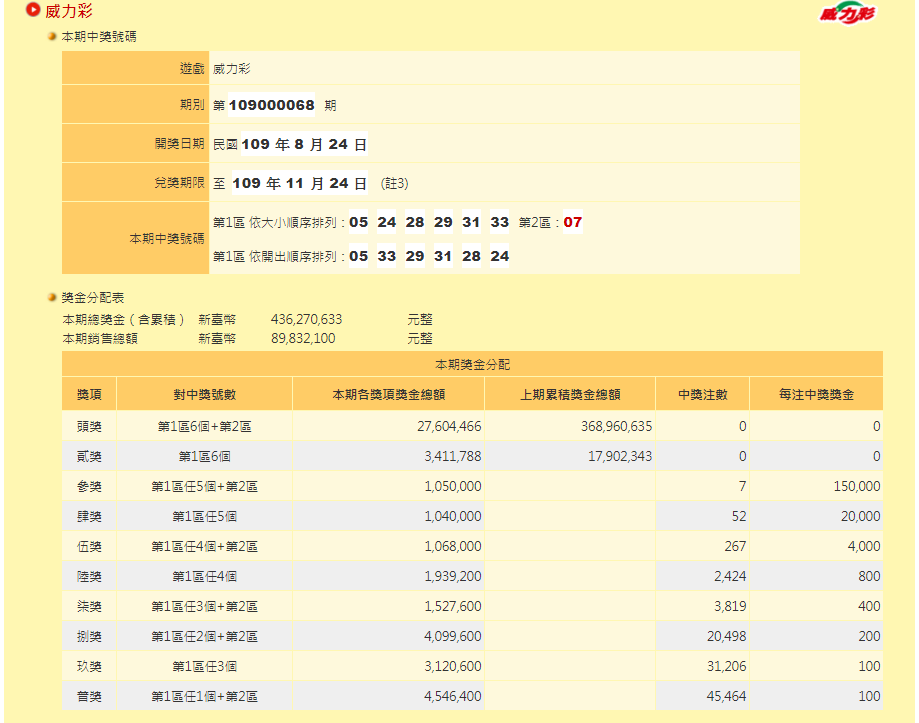Click the draw date 109 年 8 月 24 日
The image size is (919, 723).
coord(304,144)
